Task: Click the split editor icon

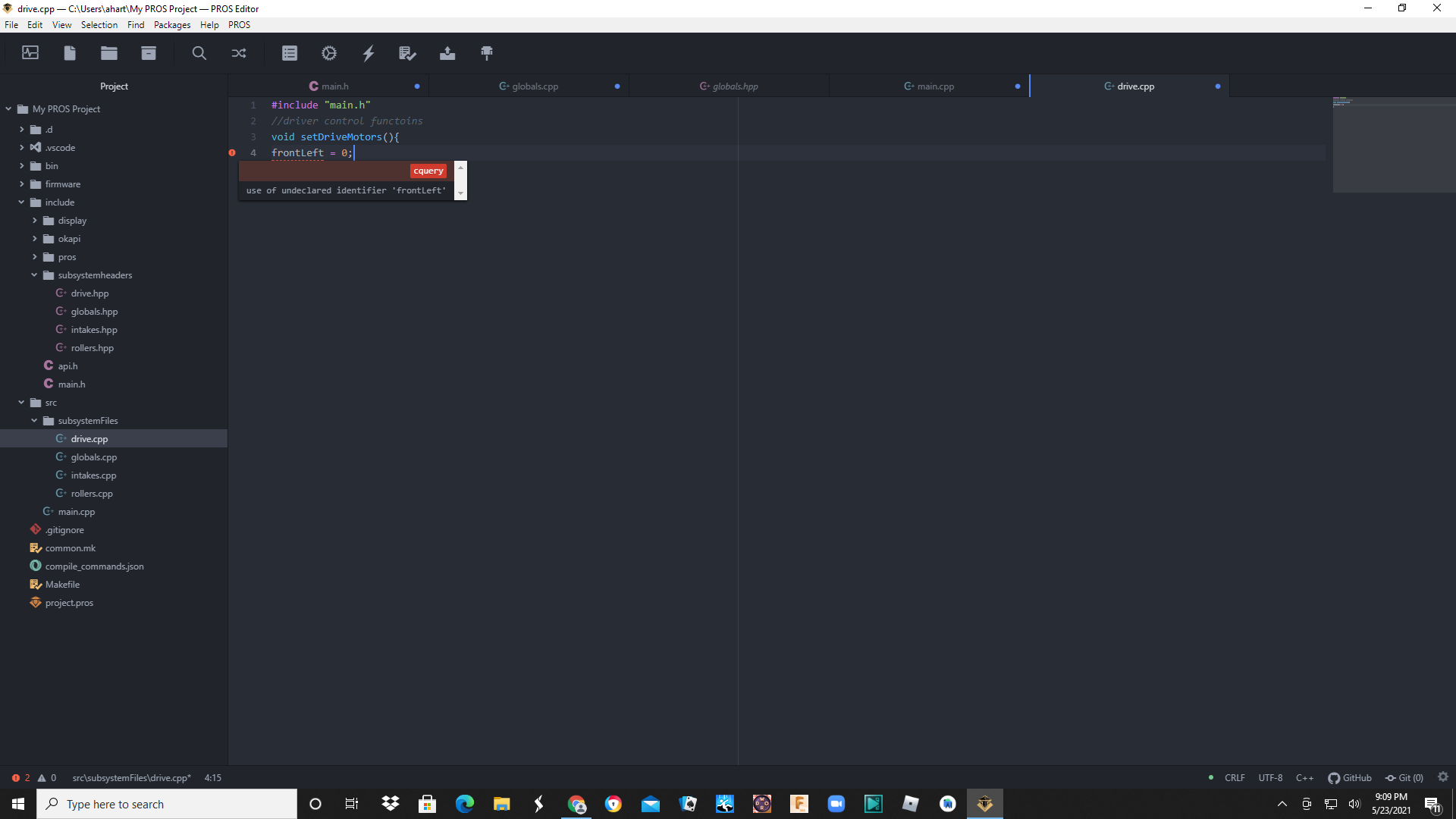Action: click(239, 53)
